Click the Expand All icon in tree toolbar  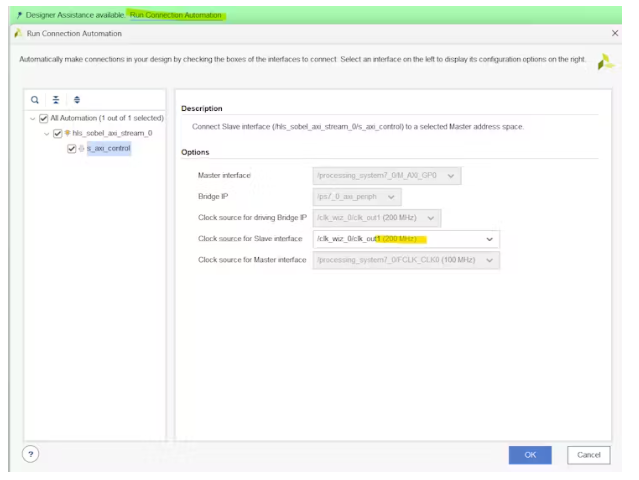coord(77,100)
